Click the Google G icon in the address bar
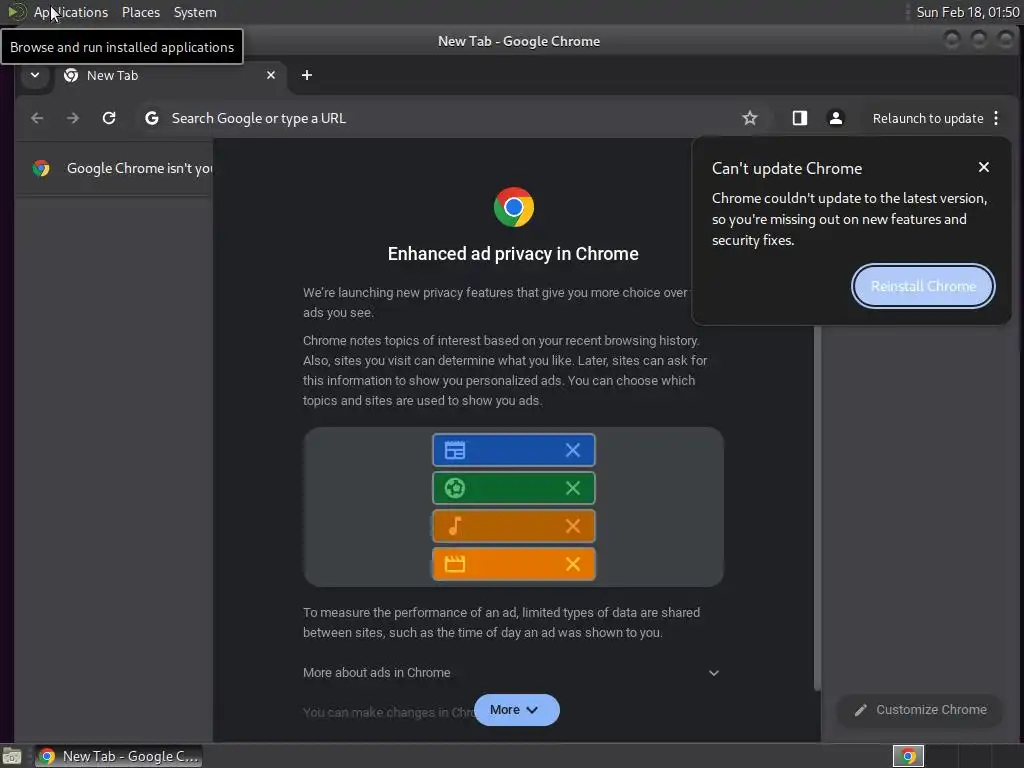1024x768 pixels. tap(152, 118)
